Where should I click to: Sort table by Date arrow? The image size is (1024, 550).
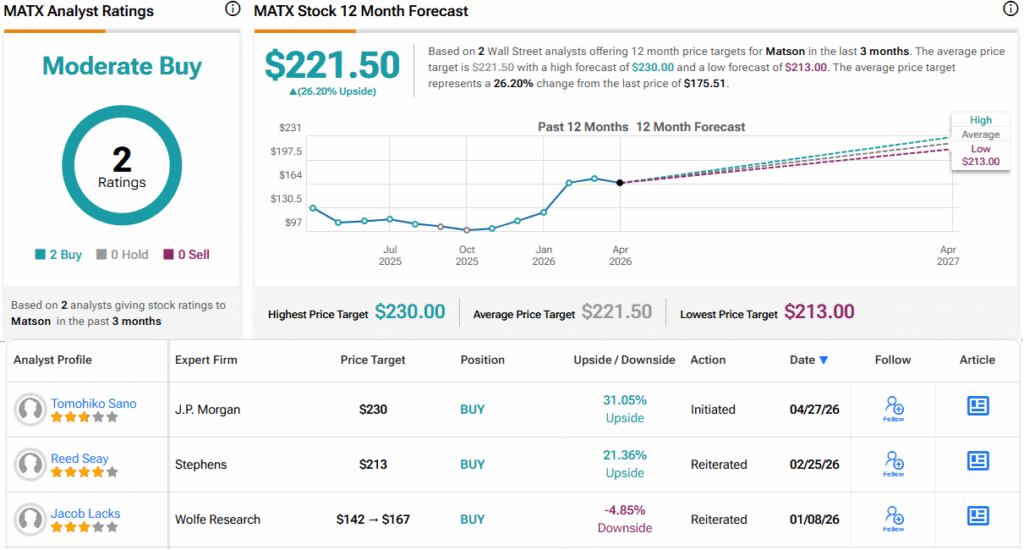tap(824, 360)
